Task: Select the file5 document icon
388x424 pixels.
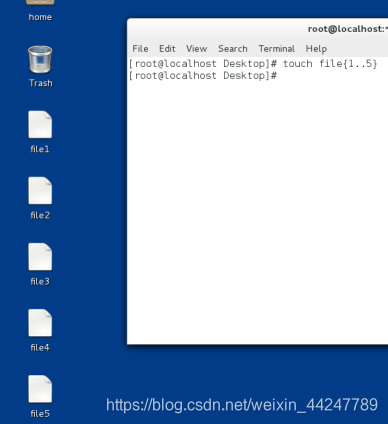Action: pos(40,389)
